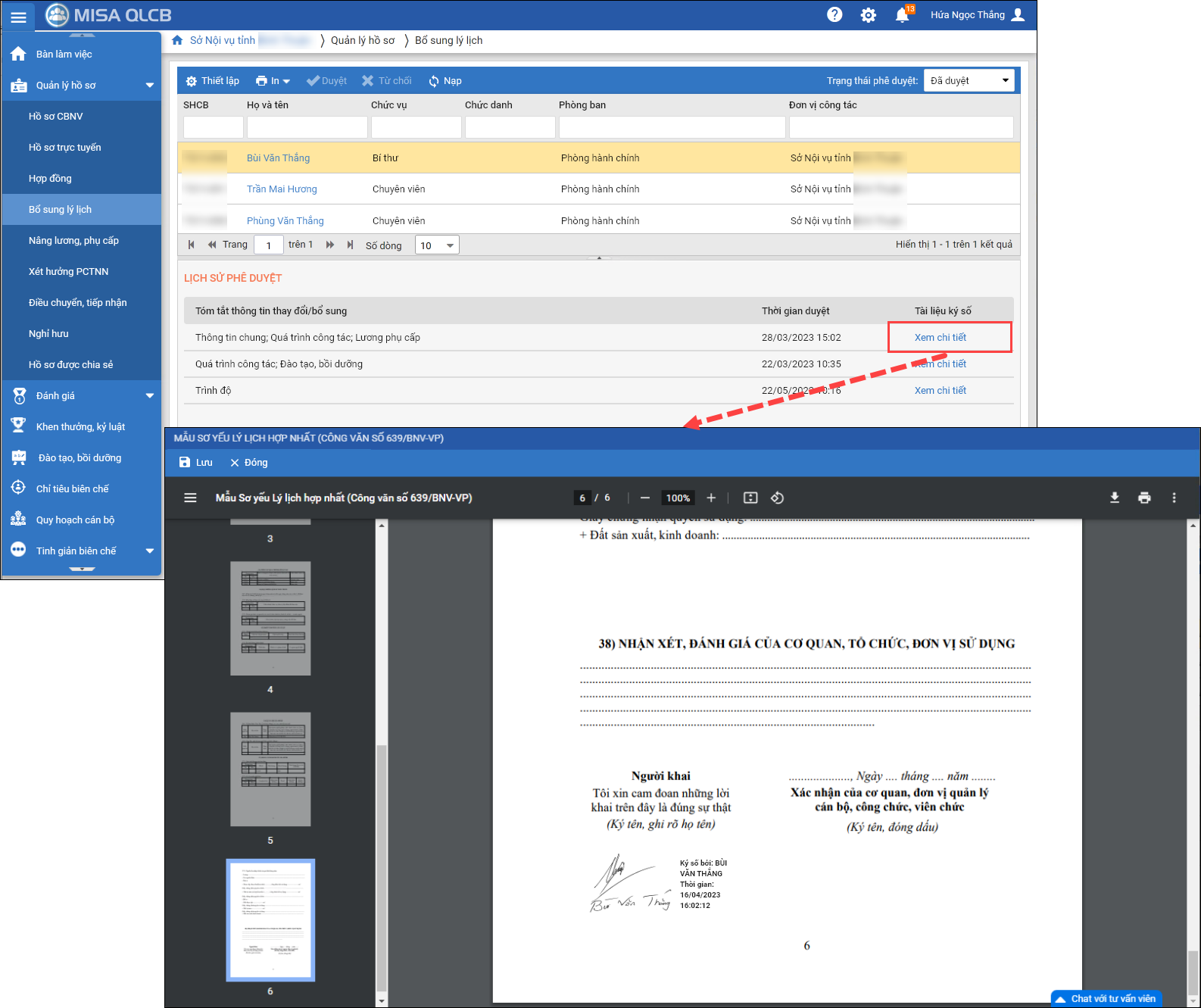
Task: Download the PDF document
Action: pyautogui.click(x=1115, y=498)
